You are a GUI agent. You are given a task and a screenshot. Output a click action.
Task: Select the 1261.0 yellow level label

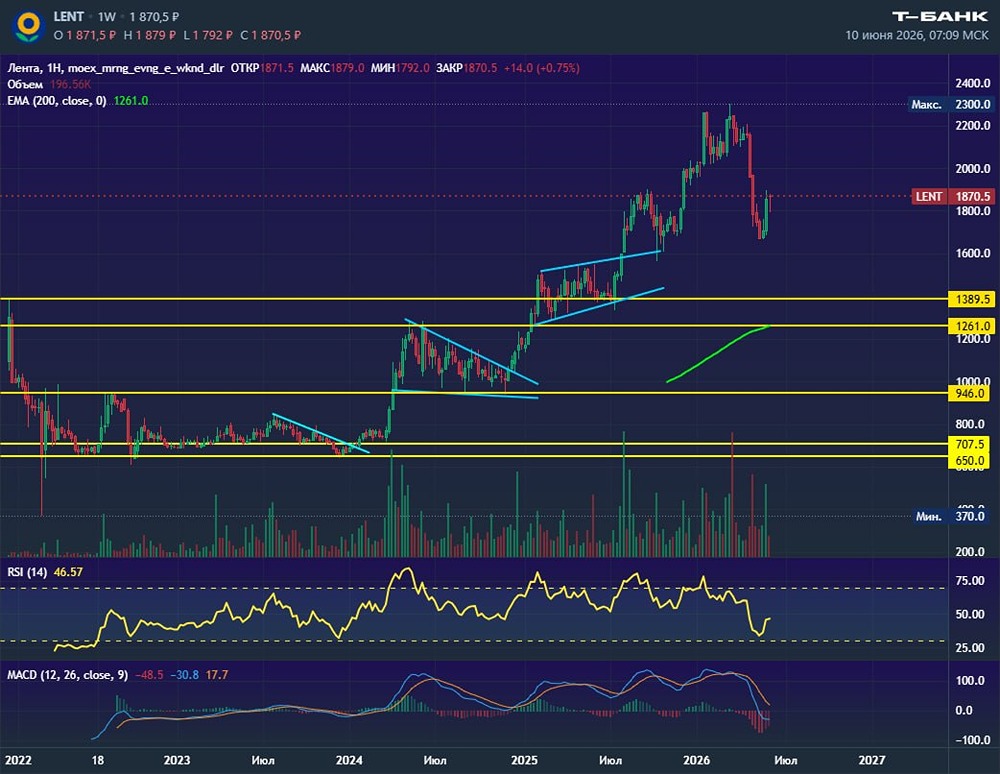coord(972,326)
